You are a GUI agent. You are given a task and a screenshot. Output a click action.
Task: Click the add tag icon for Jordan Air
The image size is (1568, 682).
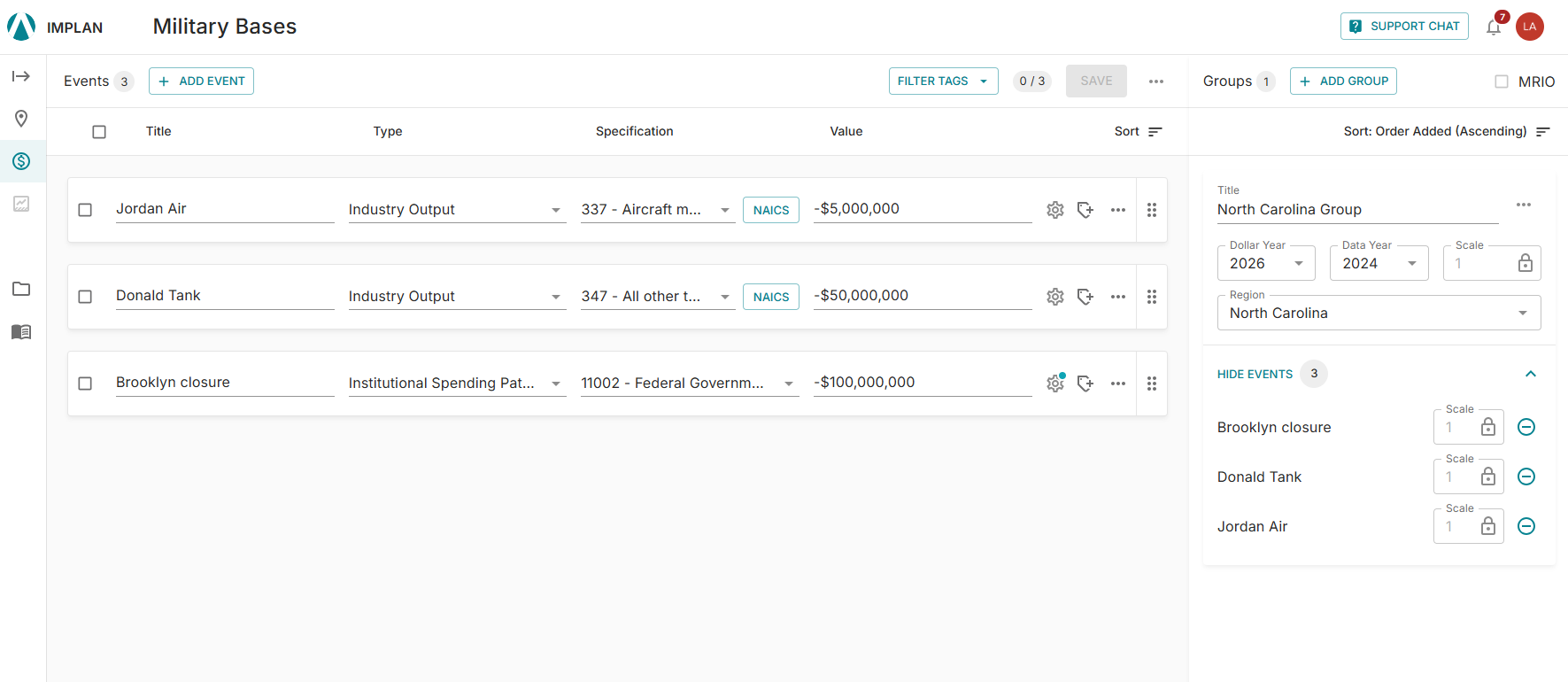[x=1085, y=210]
